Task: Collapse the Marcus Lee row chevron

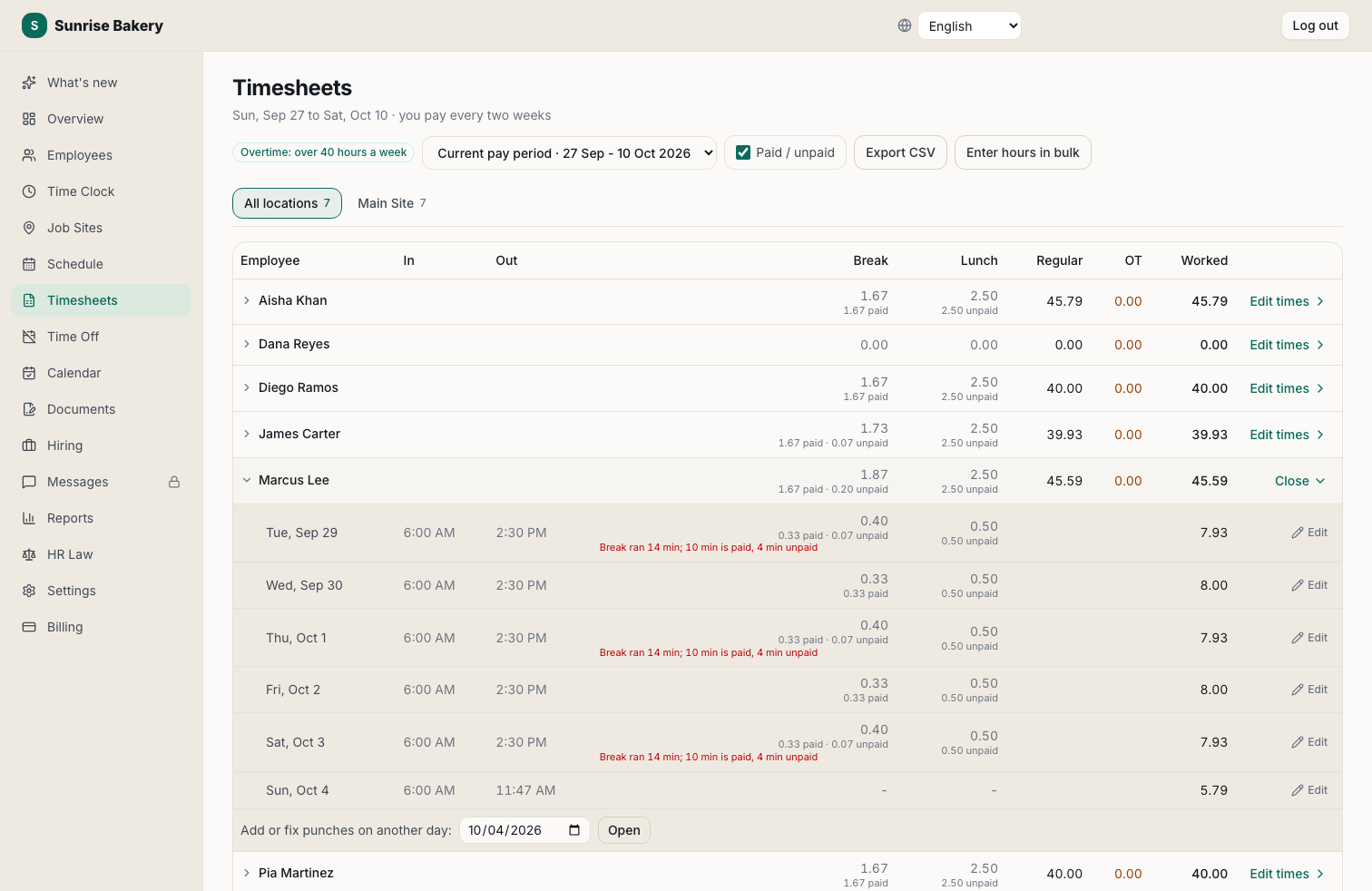Action: (x=246, y=480)
